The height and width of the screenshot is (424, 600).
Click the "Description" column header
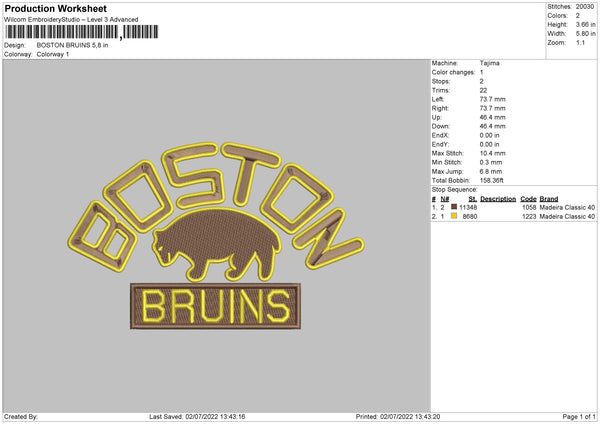pos(498,199)
